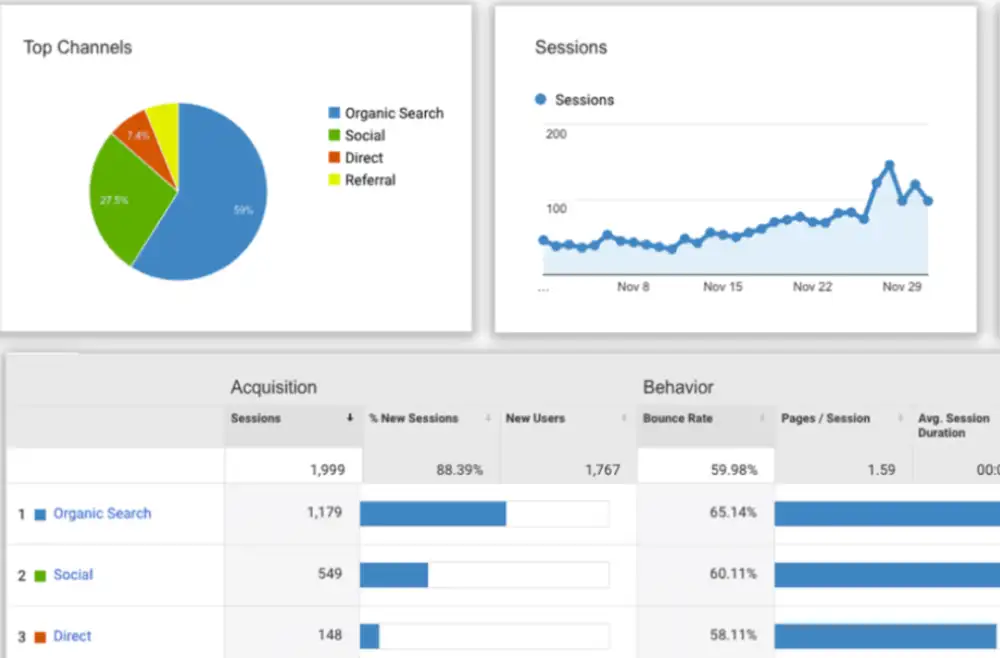Click the Nov 29 axis label
Screen dimensions: 1000x658
(x=902, y=287)
